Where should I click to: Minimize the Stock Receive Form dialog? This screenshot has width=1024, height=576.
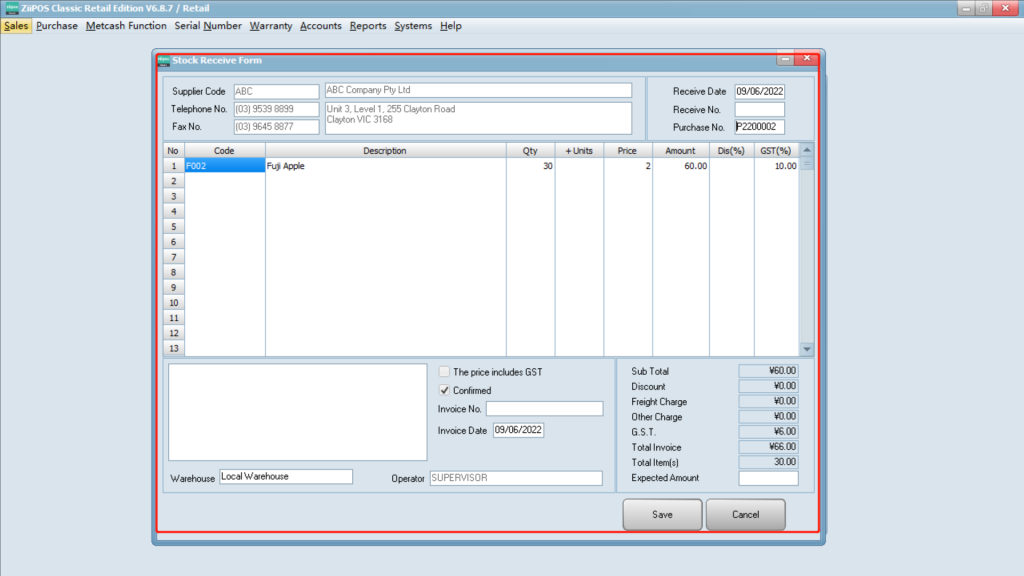click(786, 59)
